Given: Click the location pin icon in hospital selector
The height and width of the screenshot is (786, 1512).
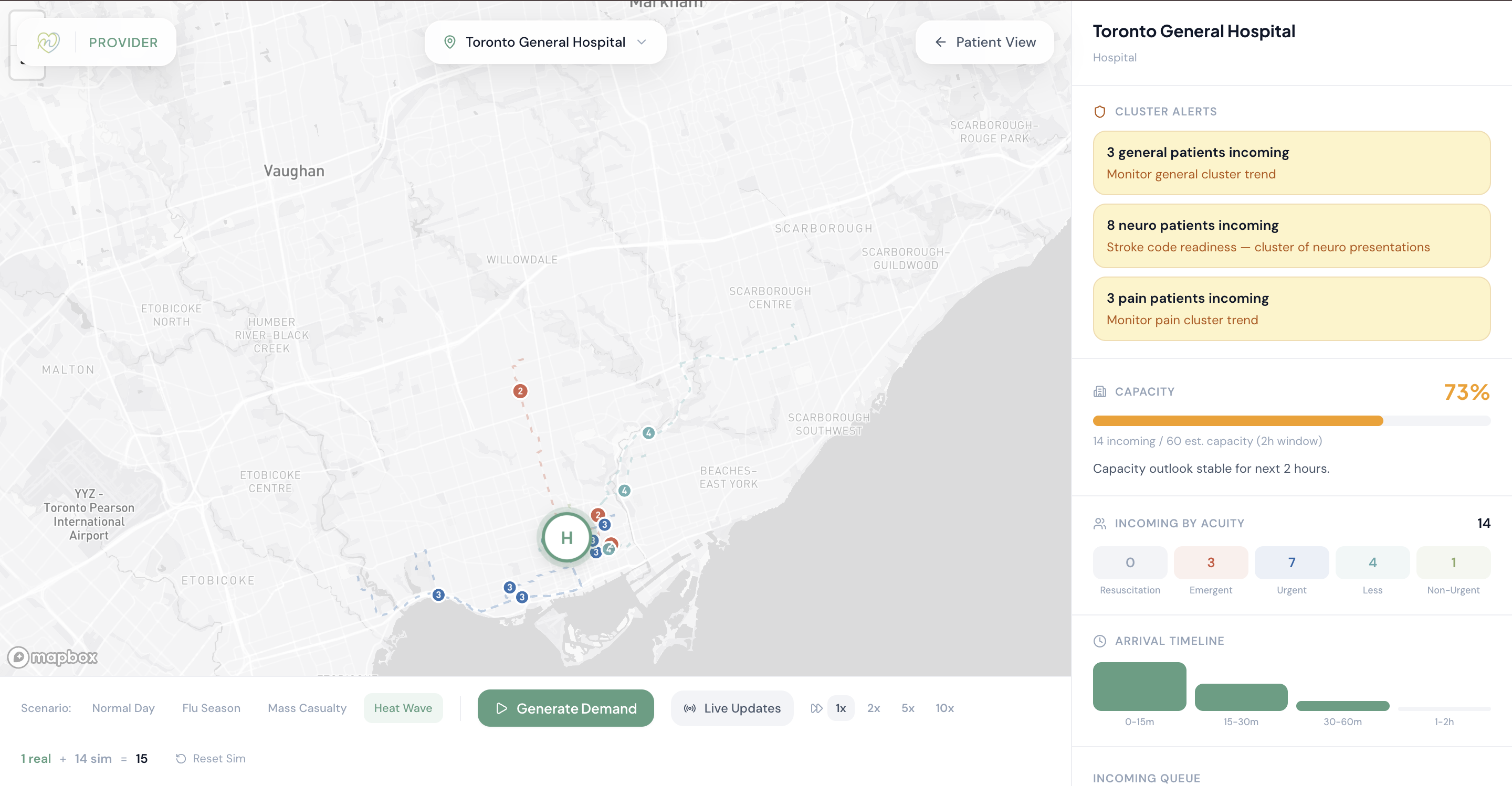Looking at the screenshot, I should pos(449,42).
